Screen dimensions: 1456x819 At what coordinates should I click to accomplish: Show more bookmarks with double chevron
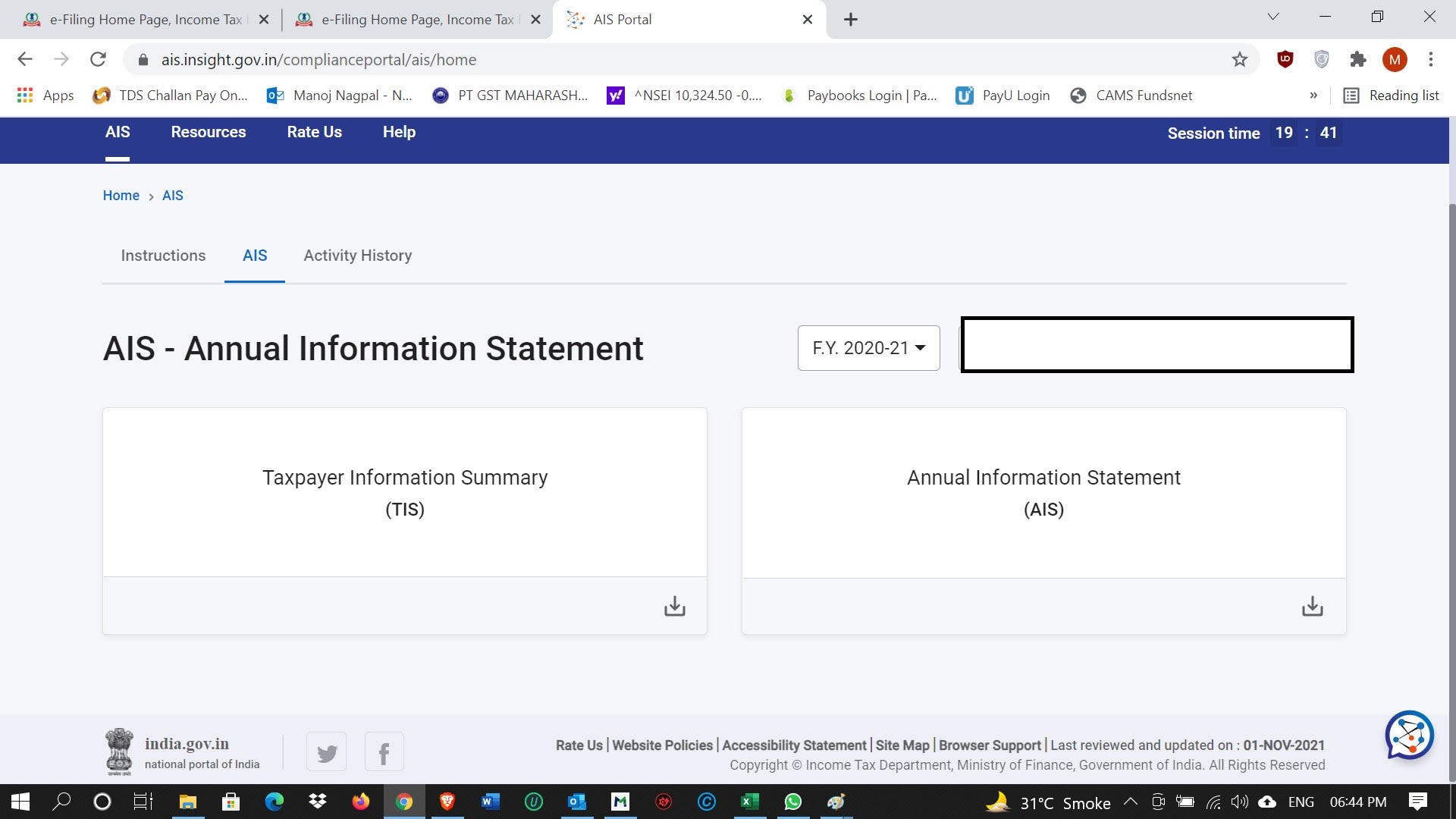(1313, 96)
